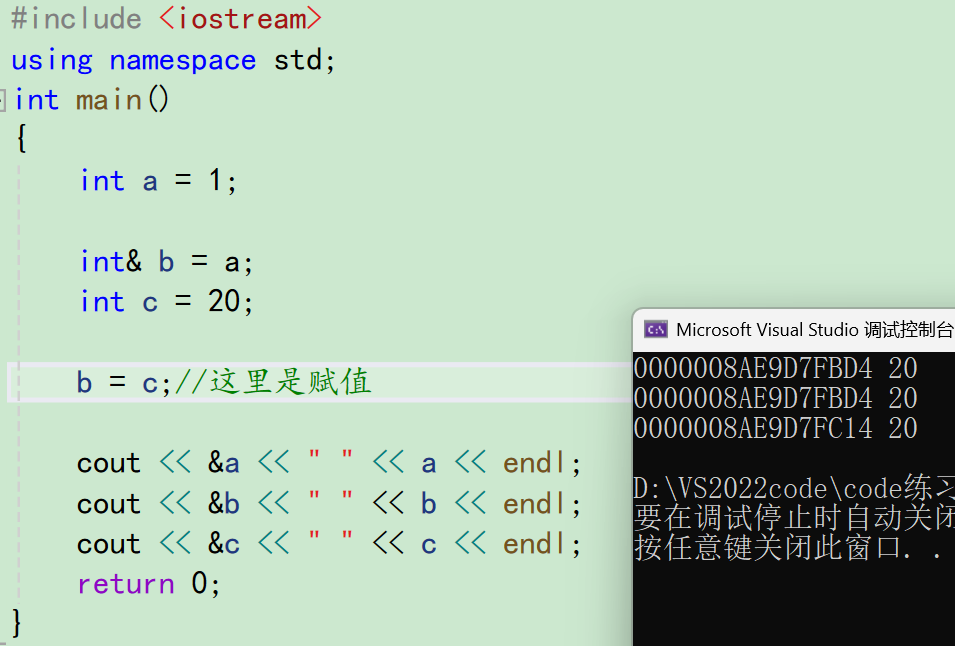Place cursor on 'int a = 1;' line

coord(159,181)
